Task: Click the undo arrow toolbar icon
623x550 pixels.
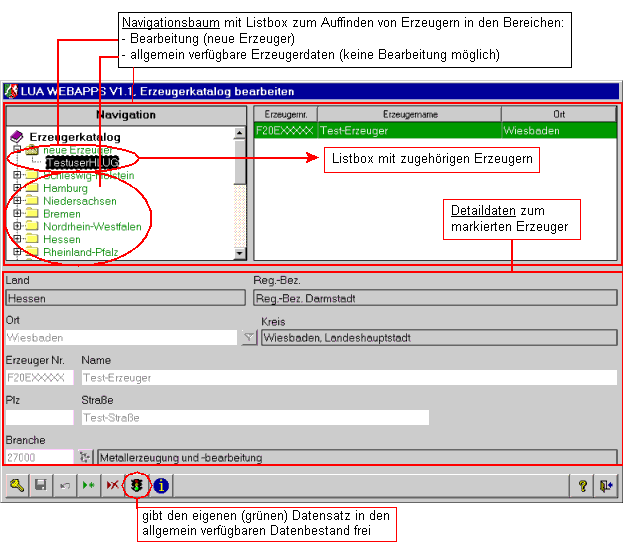Action: [65, 485]
